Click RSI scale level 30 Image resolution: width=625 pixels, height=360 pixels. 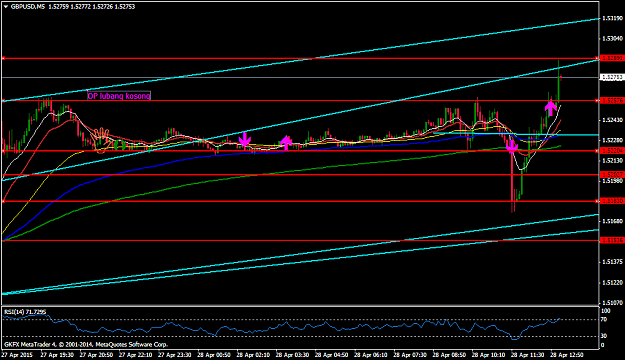pos(604,336)
